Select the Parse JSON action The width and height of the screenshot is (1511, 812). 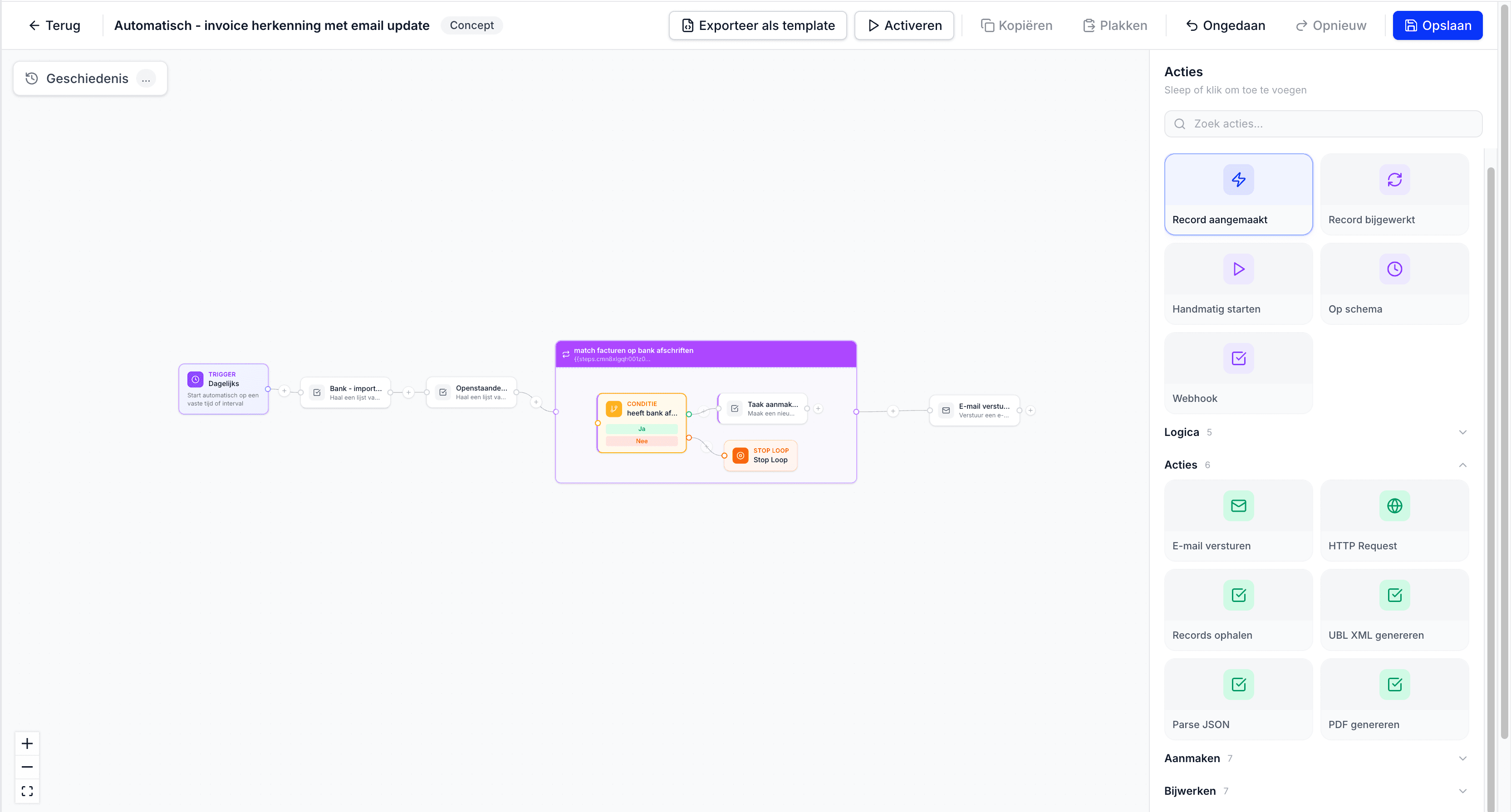[1238, 699]
